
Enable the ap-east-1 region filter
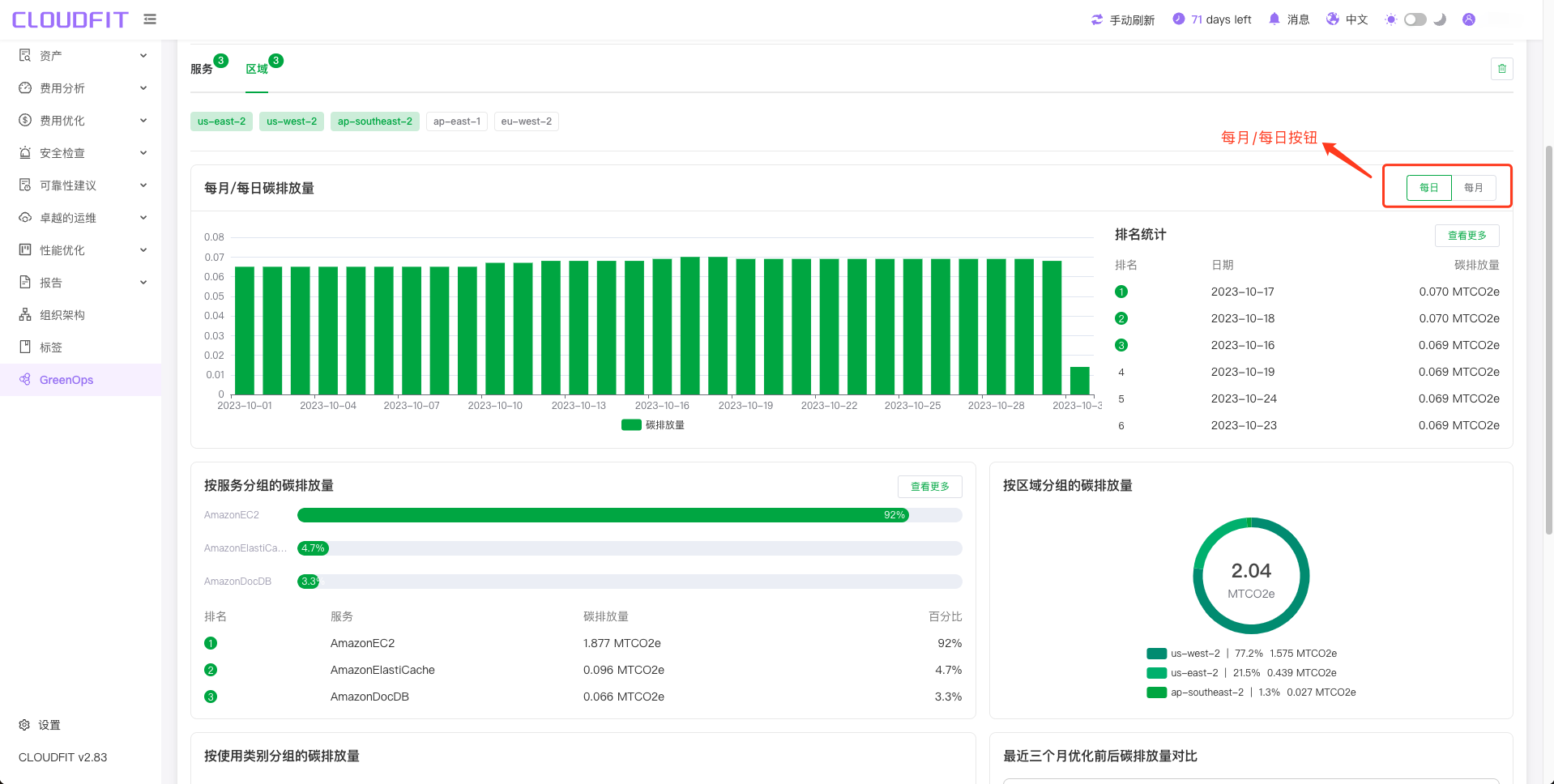[x=457, y=121]
